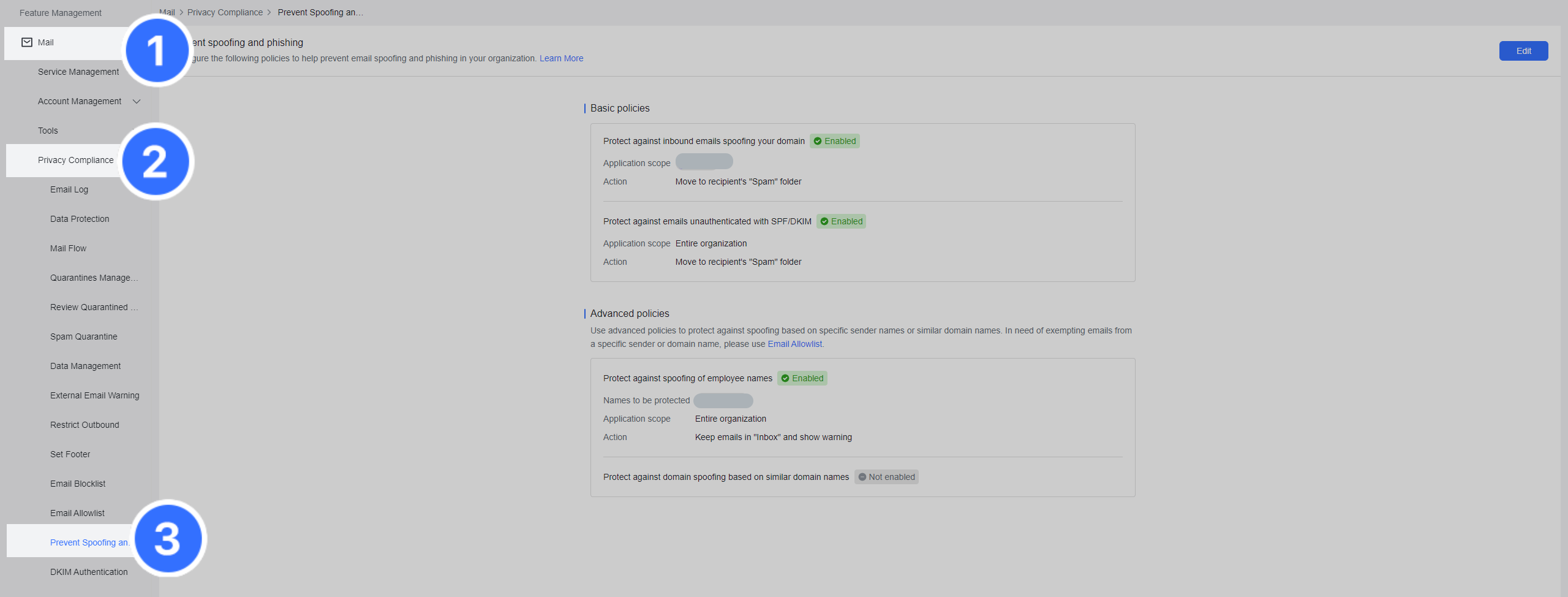Toggle inbound domain spoofing protection status

tap(835, 141)
